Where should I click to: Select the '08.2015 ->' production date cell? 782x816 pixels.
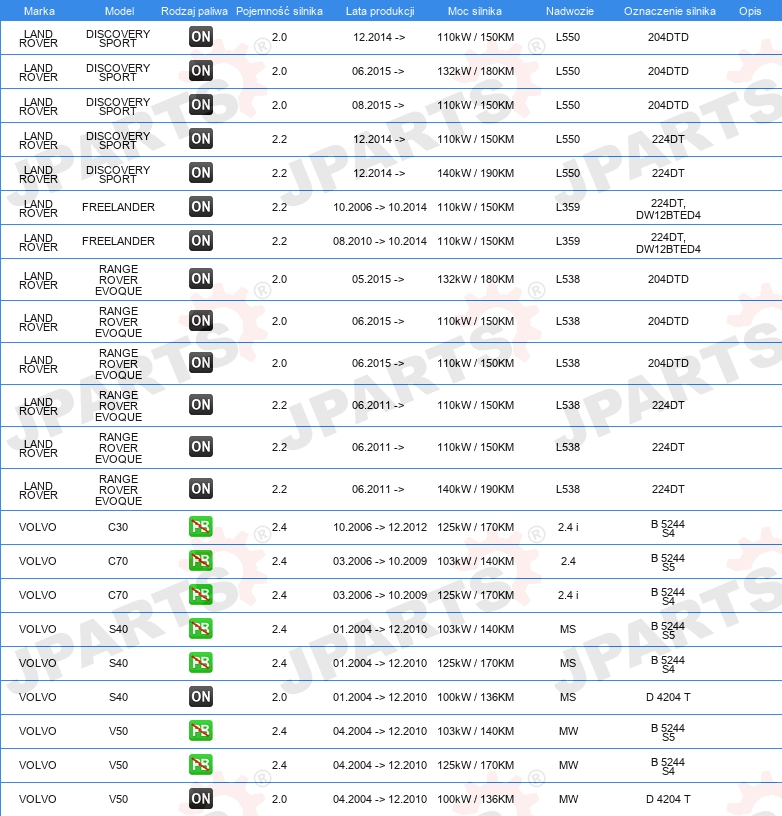tap(378, 105)
